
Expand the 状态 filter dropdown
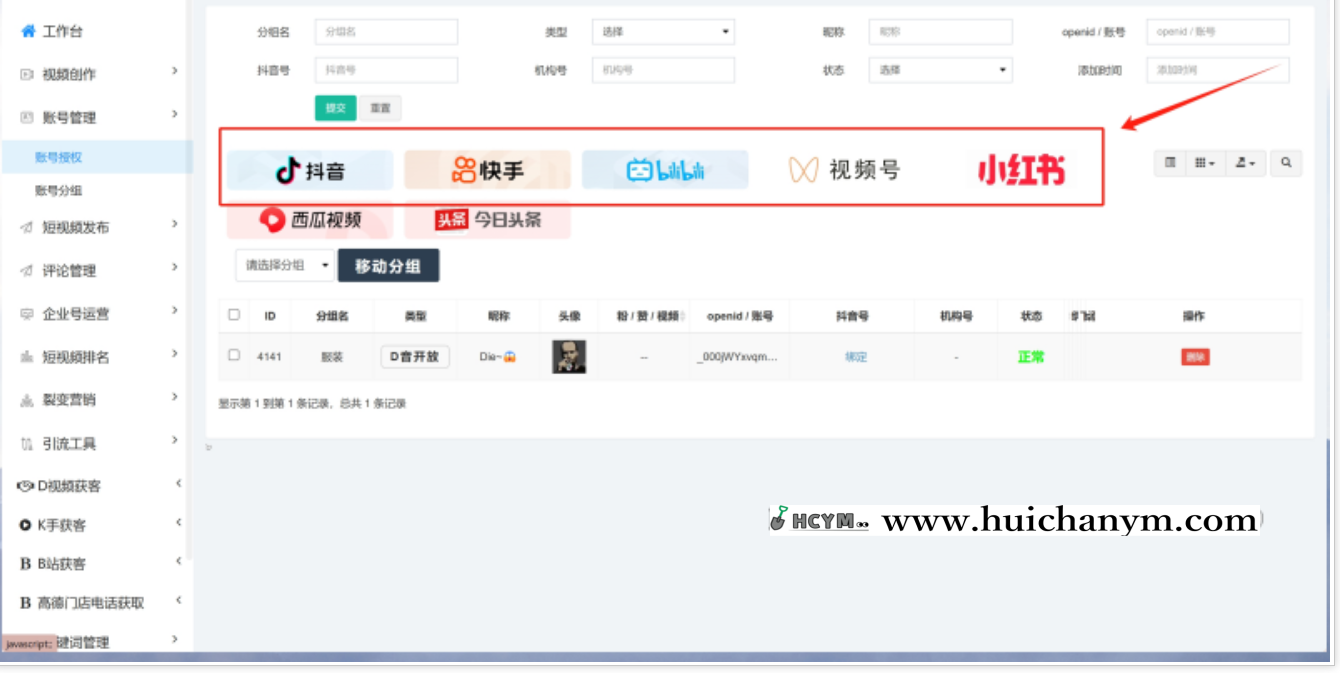(x=940, y=70)
